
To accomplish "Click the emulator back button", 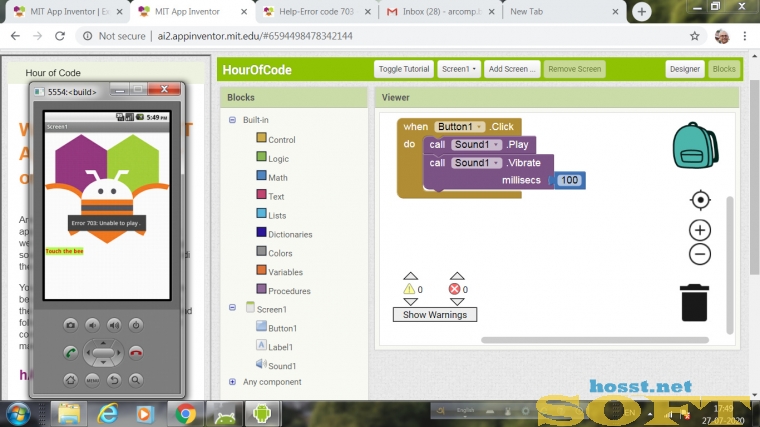I will point(114,380).
